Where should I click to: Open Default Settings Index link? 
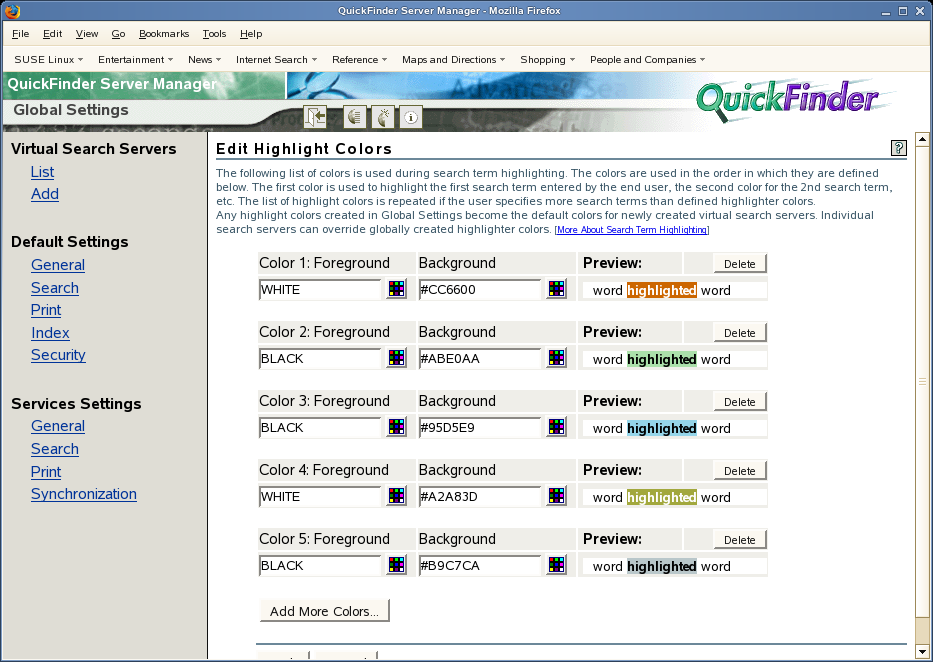pyautogui.click(x=50, y=333)
